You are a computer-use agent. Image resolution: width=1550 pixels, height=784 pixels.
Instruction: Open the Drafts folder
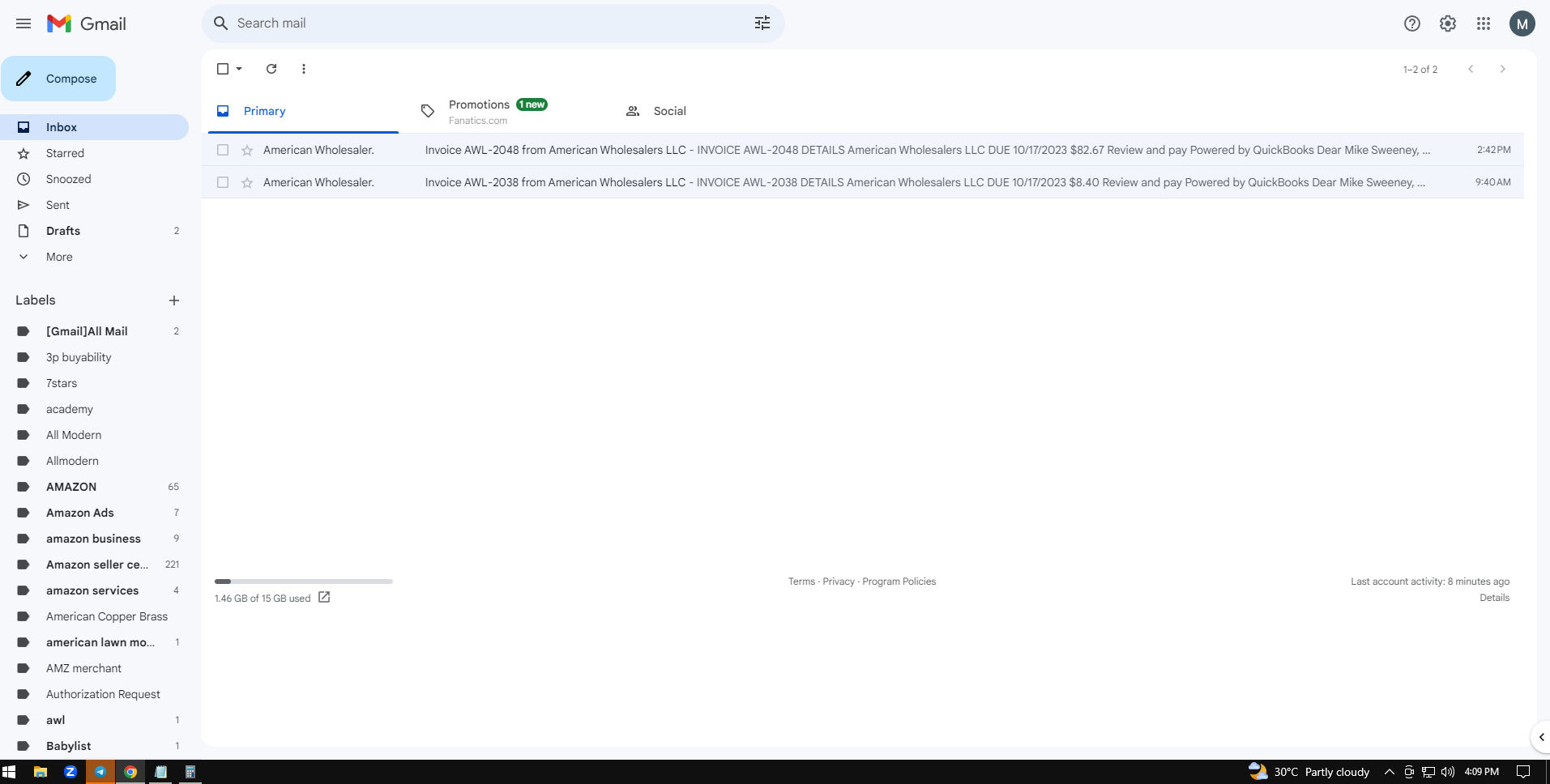(x=94, y=231)
